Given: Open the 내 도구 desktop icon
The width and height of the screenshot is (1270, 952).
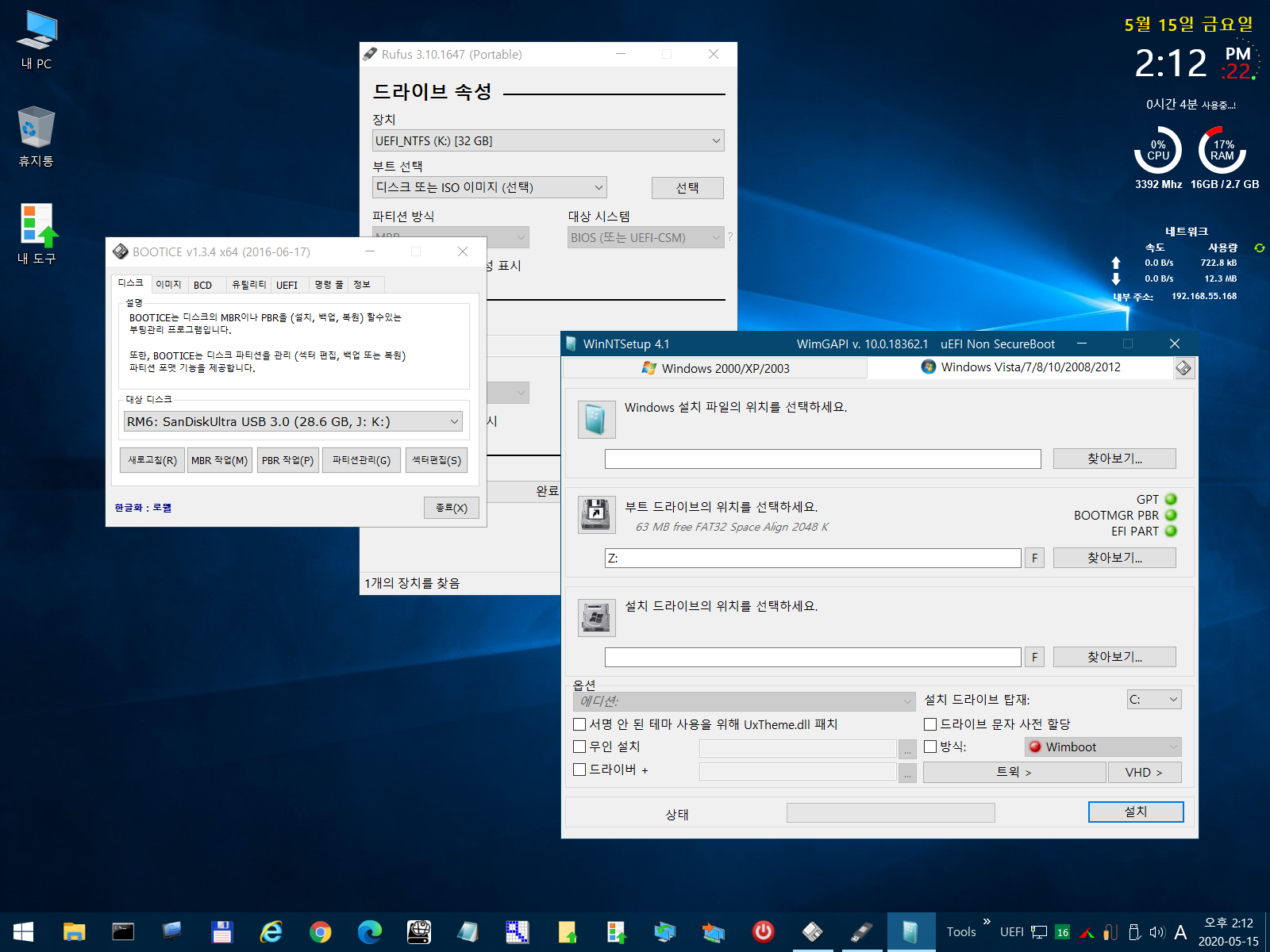Looking at the screenshot, I should tap(37, 234).
